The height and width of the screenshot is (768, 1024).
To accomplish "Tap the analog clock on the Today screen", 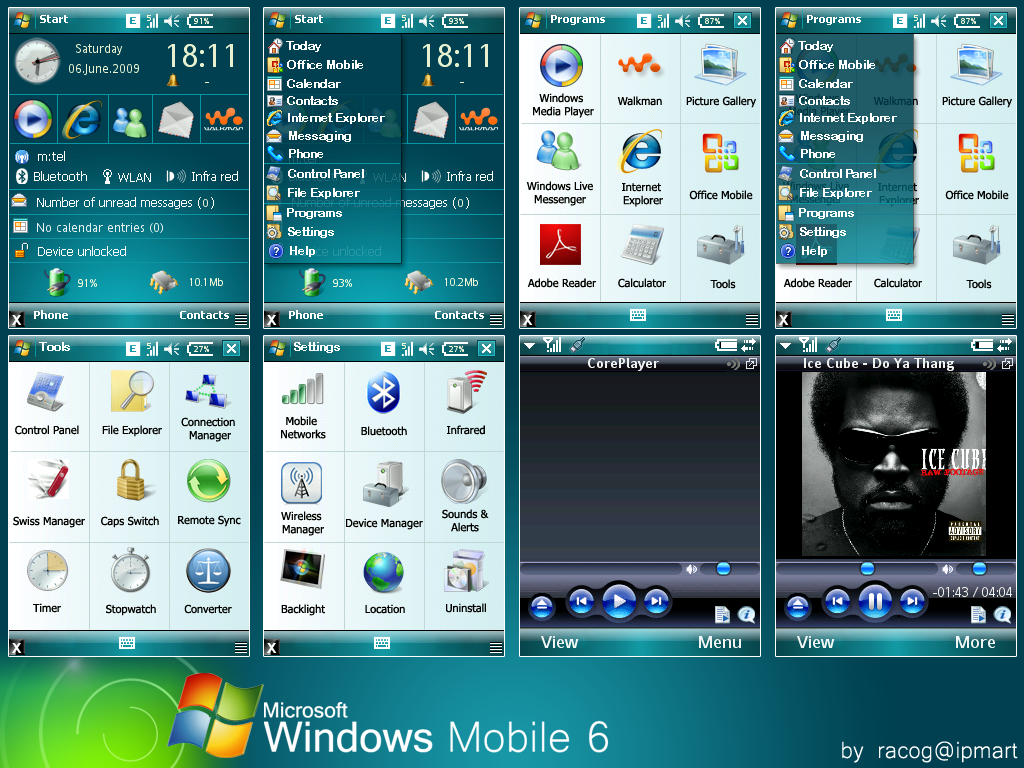I will (x=37, y=61).
